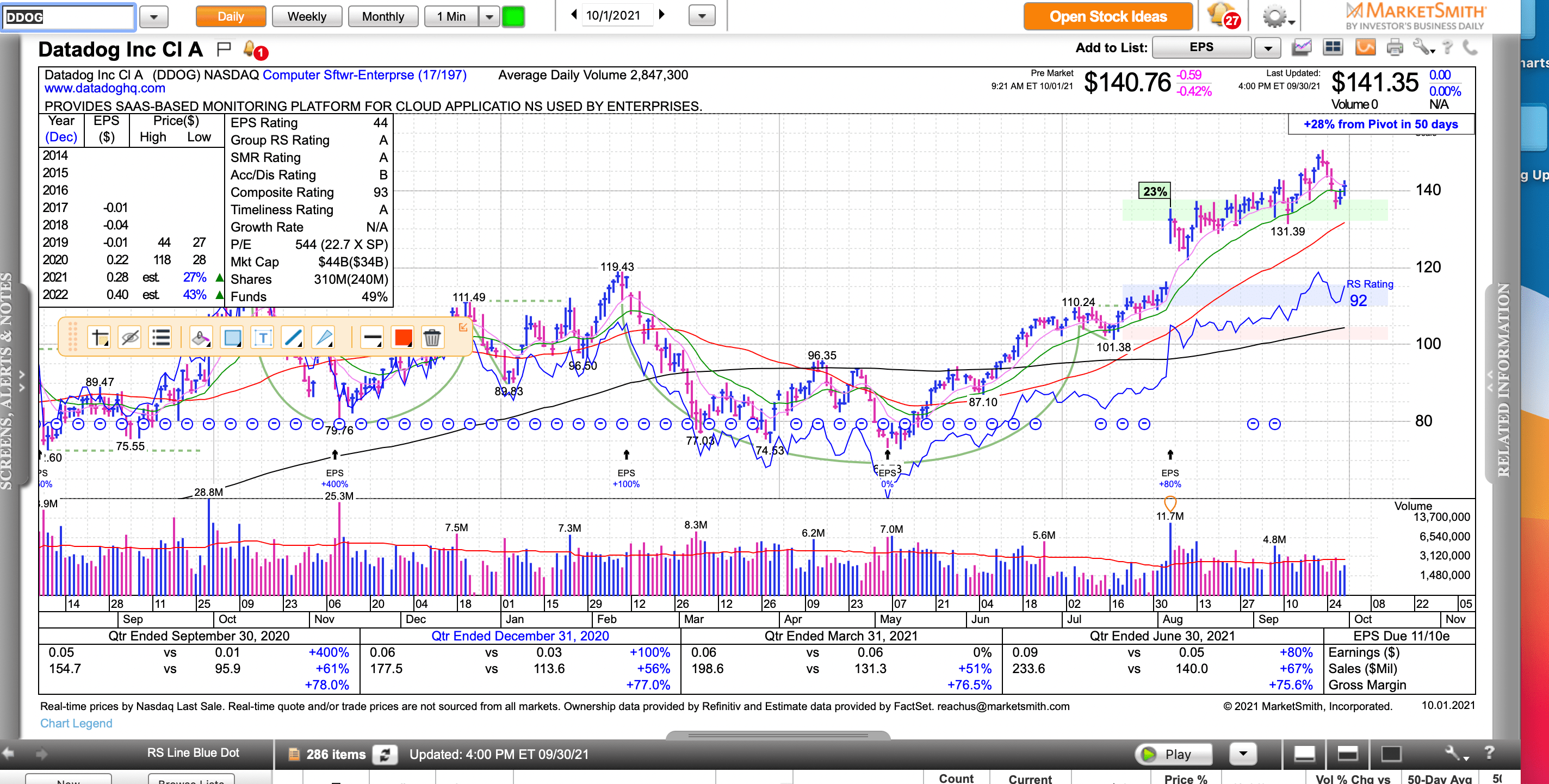Select the eraser tool in annotation toolbar
The height and width of the screenshot is (784, 1549).
pos(201,338)
